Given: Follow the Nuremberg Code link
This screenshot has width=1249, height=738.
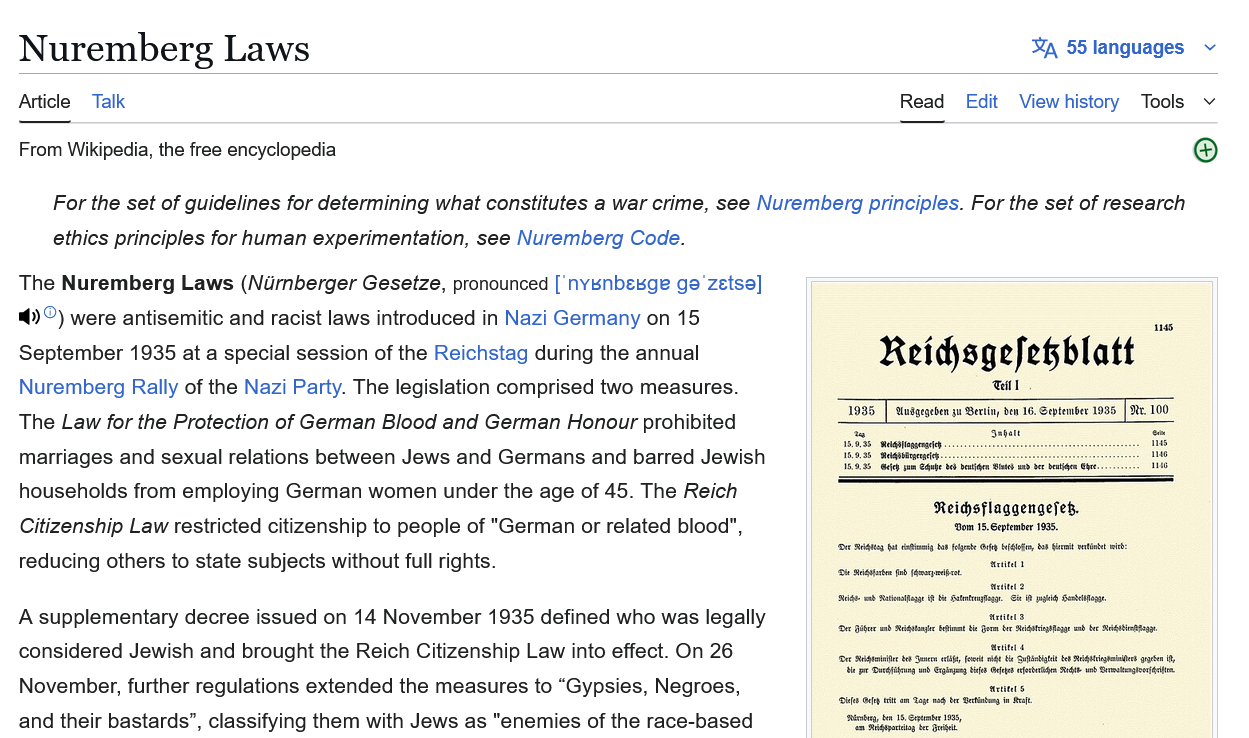Looking at the screenshot, I should 598,238.
